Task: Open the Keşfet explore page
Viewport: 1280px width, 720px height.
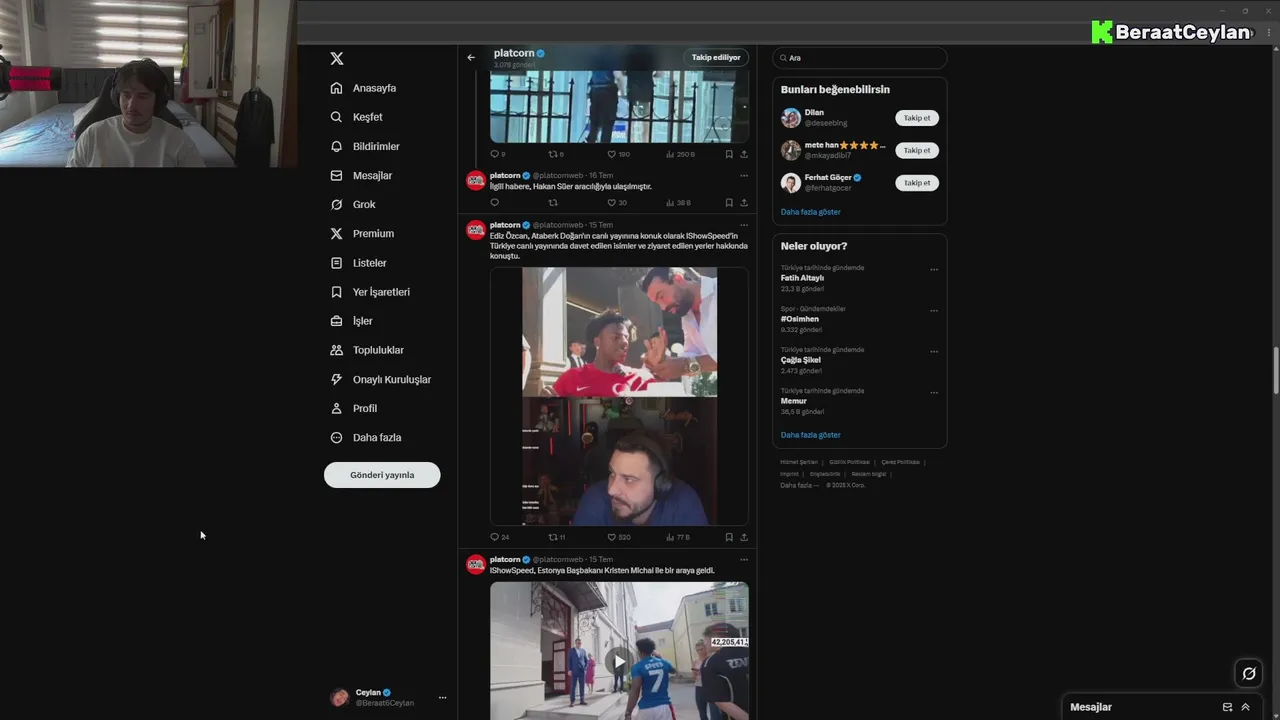Action: [x=357, y=117]
